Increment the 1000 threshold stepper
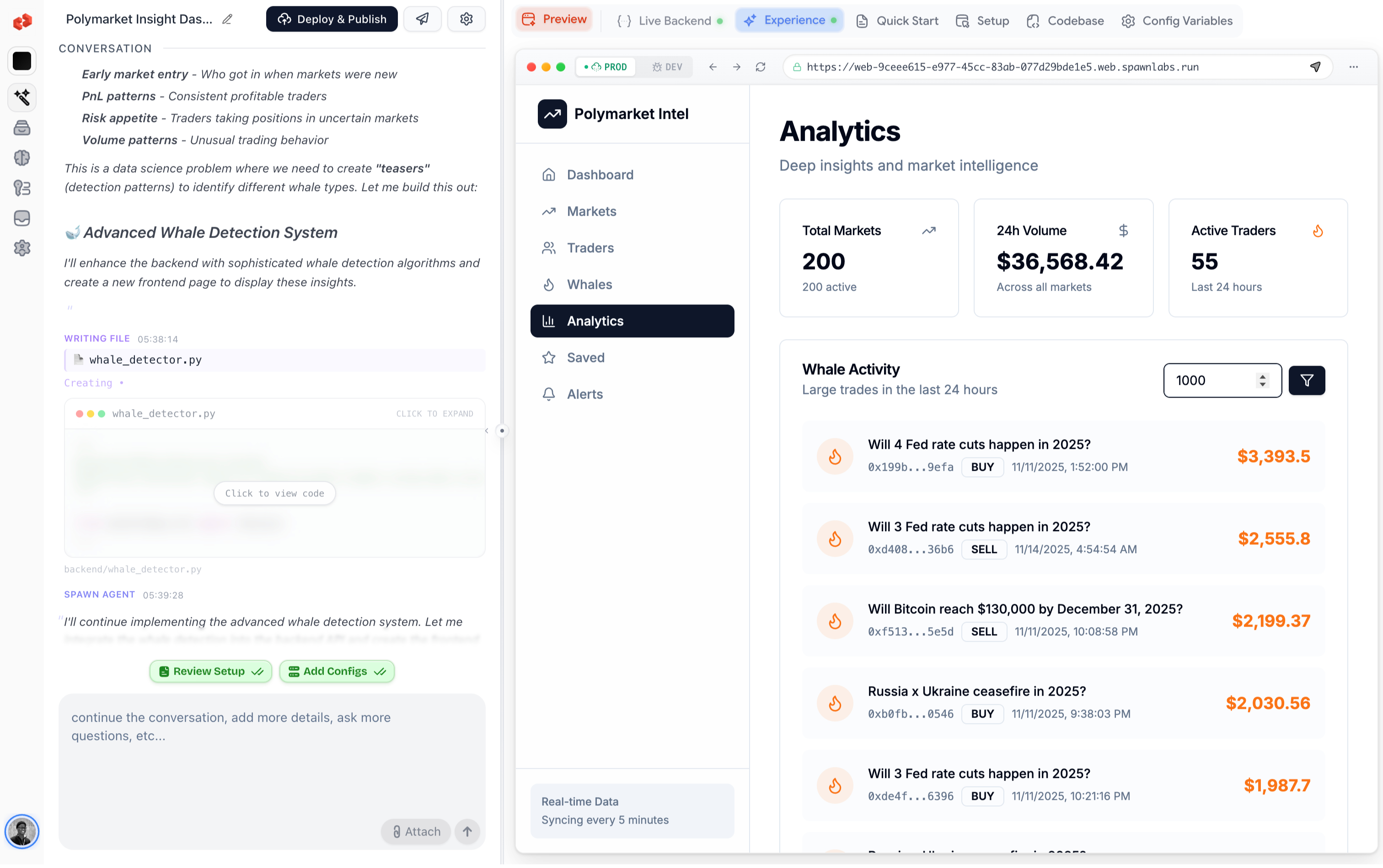1383x868 pixels. [x=1262, y=376]
